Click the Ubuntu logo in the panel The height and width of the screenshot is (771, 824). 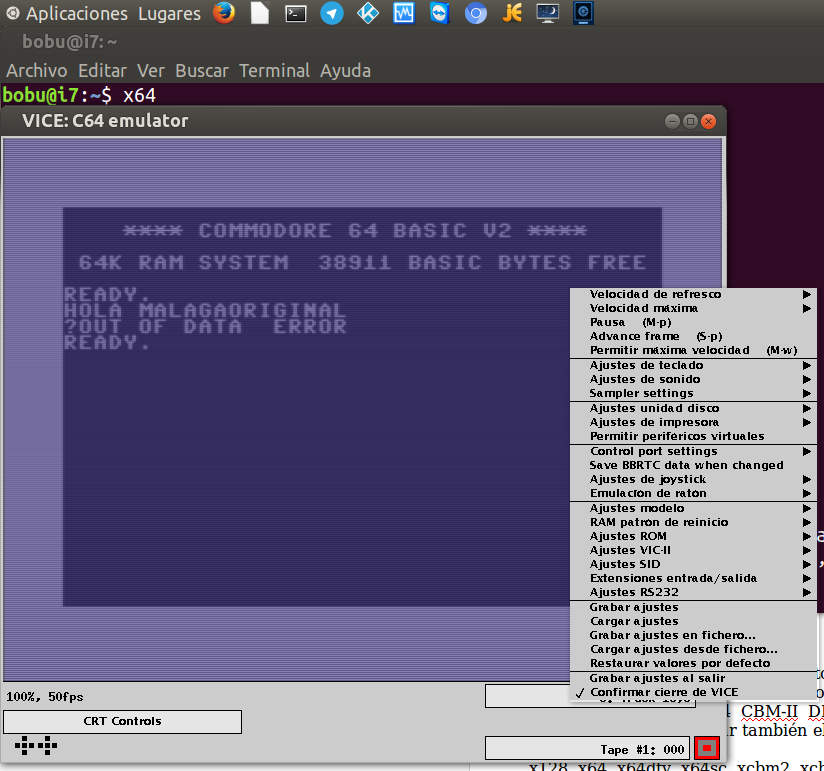[x=13, y=13]
